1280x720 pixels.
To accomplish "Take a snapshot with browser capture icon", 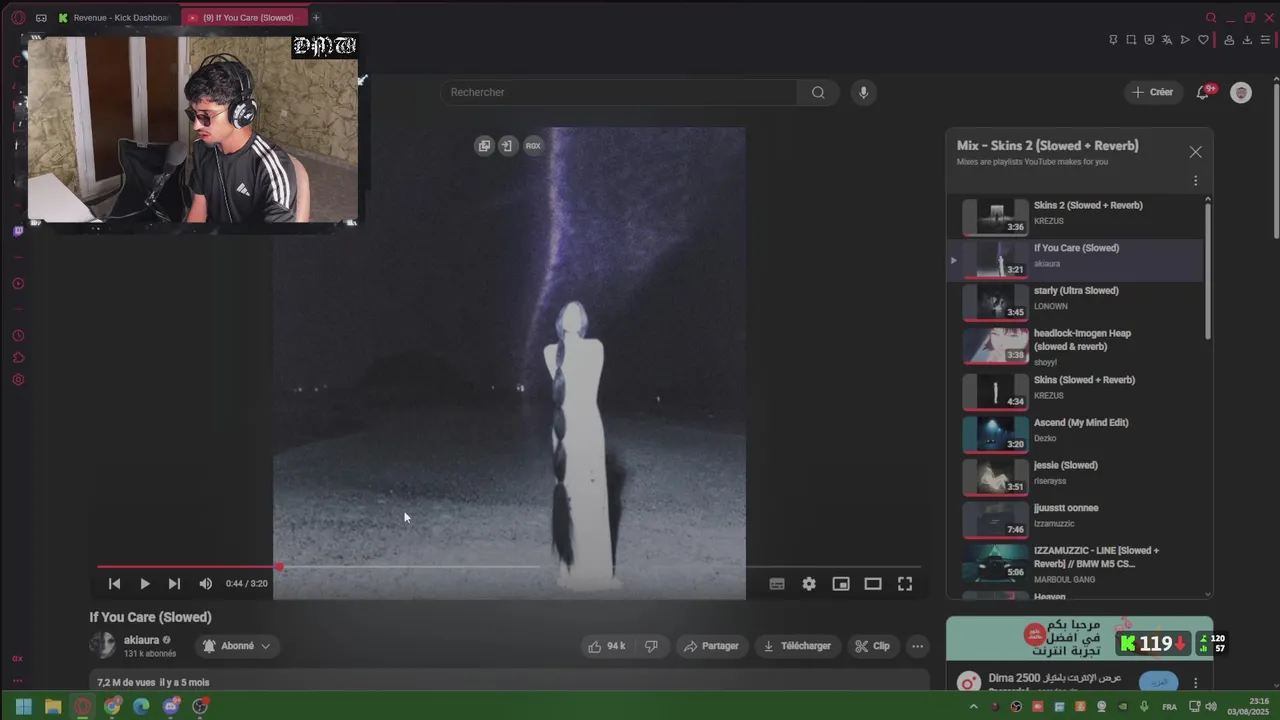I will click(1131, 40).
